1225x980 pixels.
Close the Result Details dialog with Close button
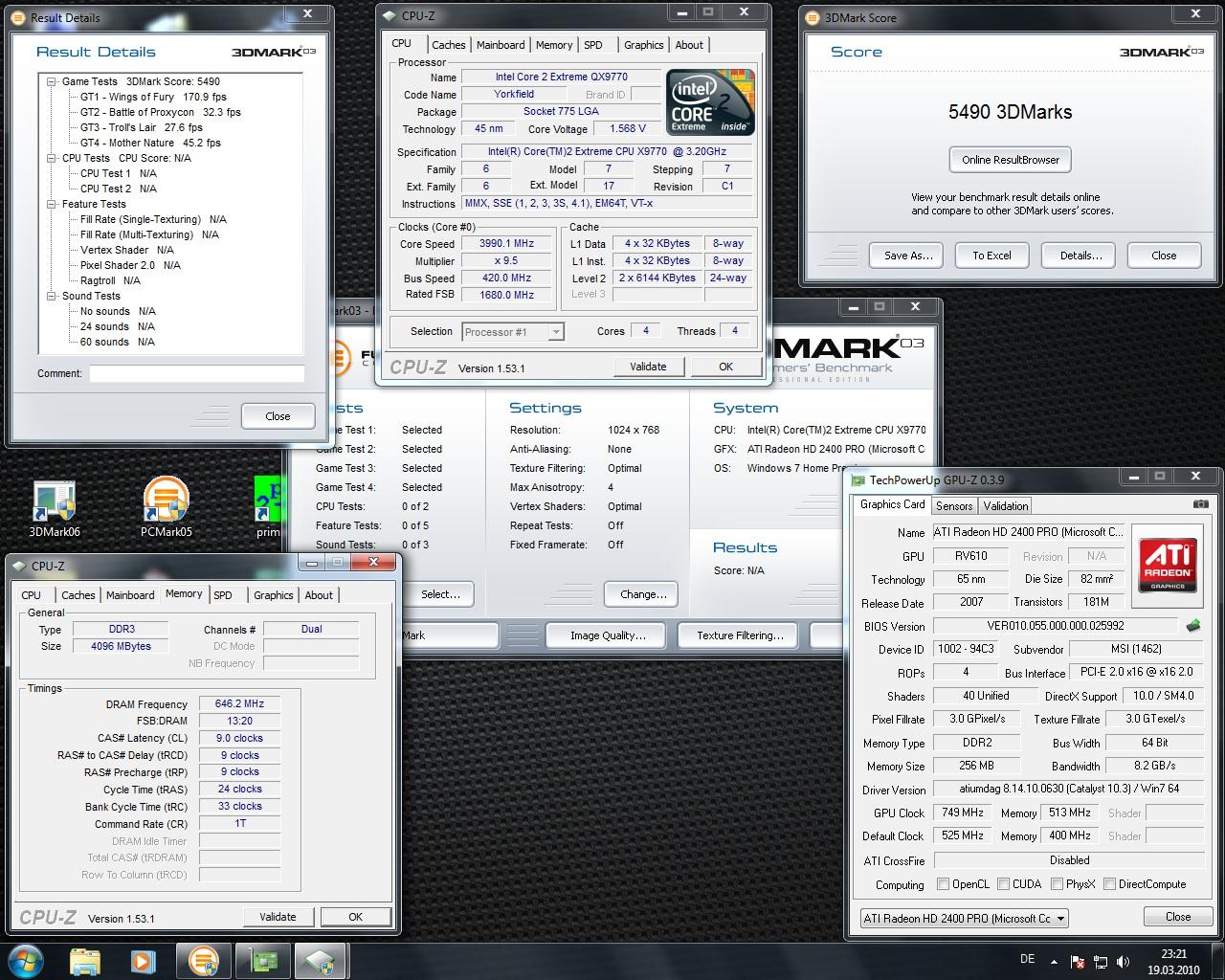[x=278, y=416]
